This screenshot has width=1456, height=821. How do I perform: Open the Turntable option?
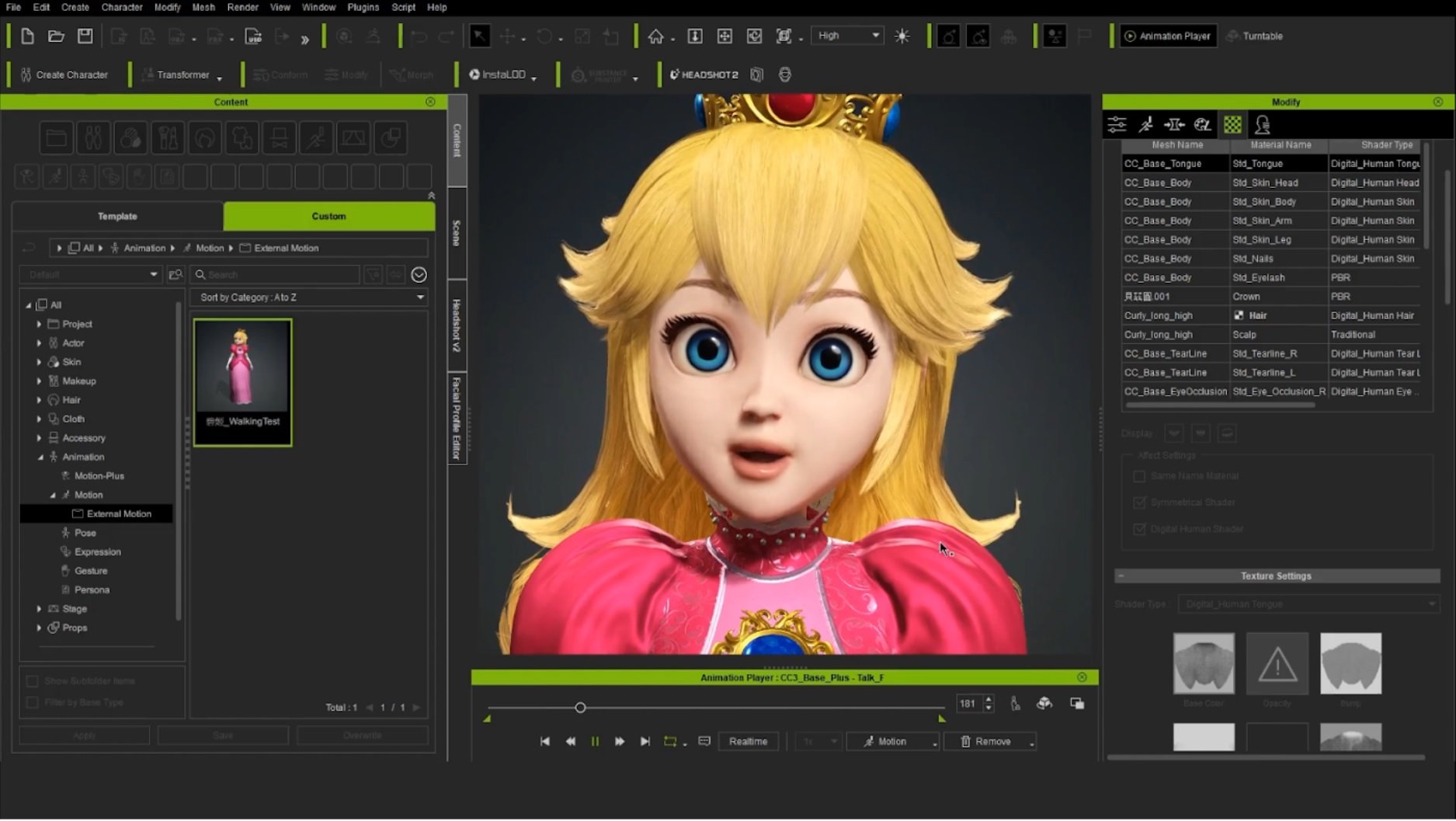pos(1254,36)
